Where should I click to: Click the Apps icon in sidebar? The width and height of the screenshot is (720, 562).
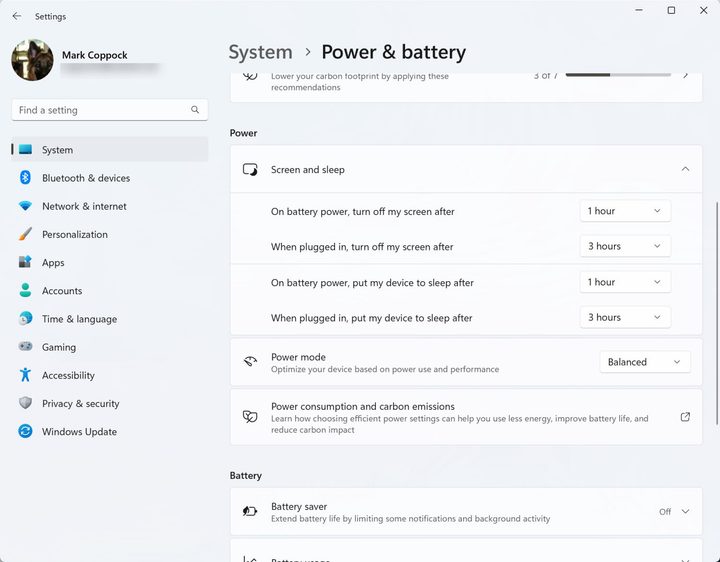point(25,262)
